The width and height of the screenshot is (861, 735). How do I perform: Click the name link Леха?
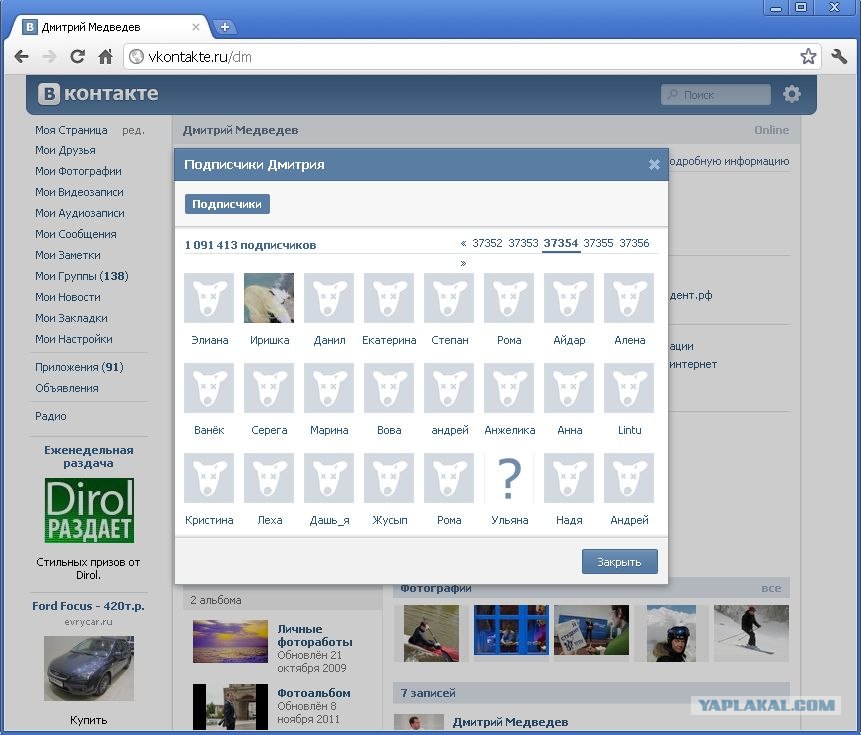coord(270,520)
